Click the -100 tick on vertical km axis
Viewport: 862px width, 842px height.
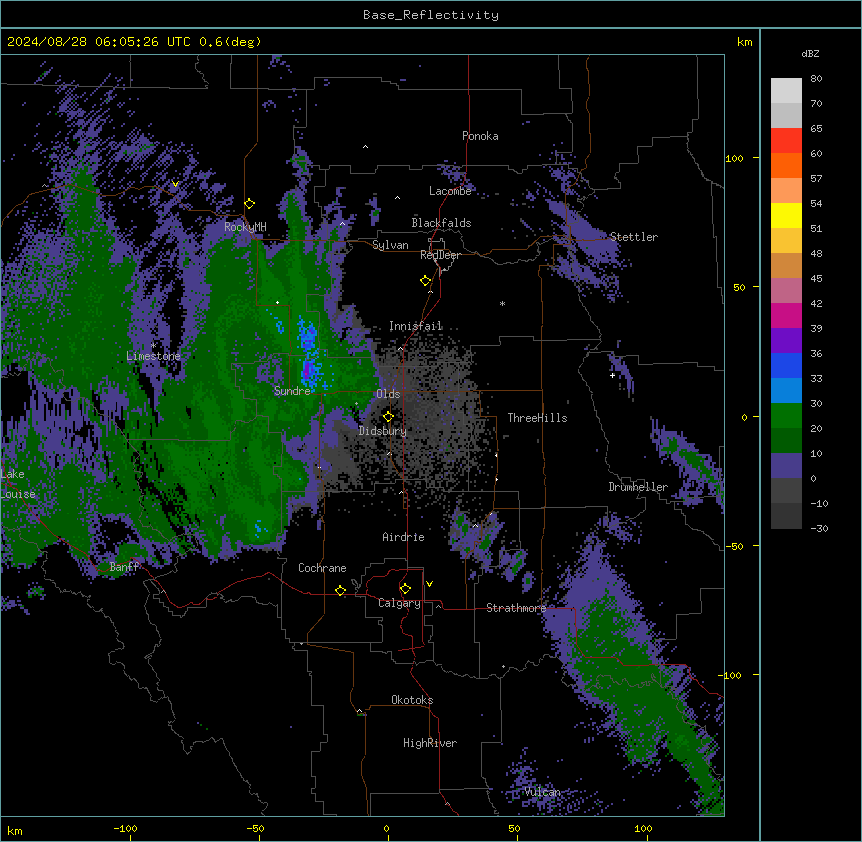click(731, 675)
